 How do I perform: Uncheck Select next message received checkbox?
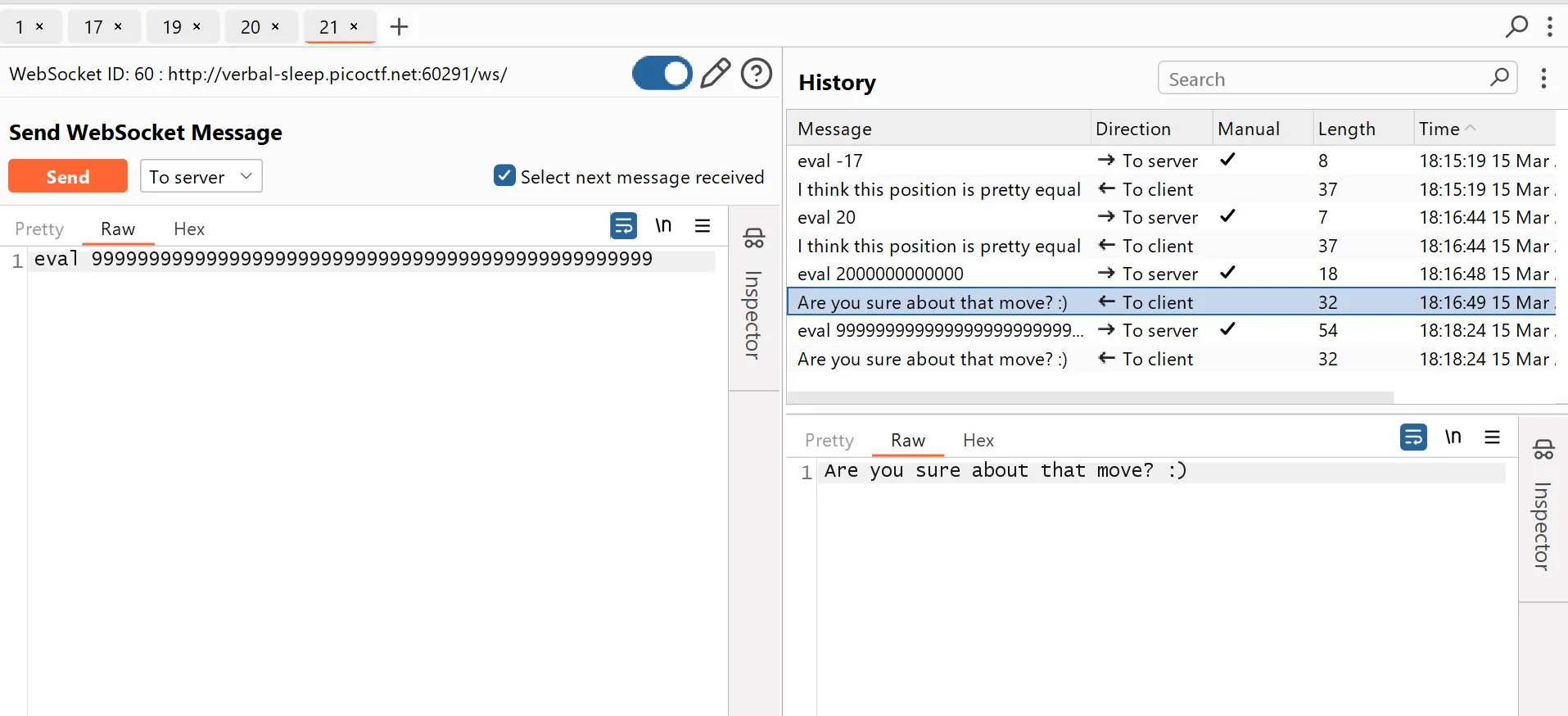click(504, 176)
